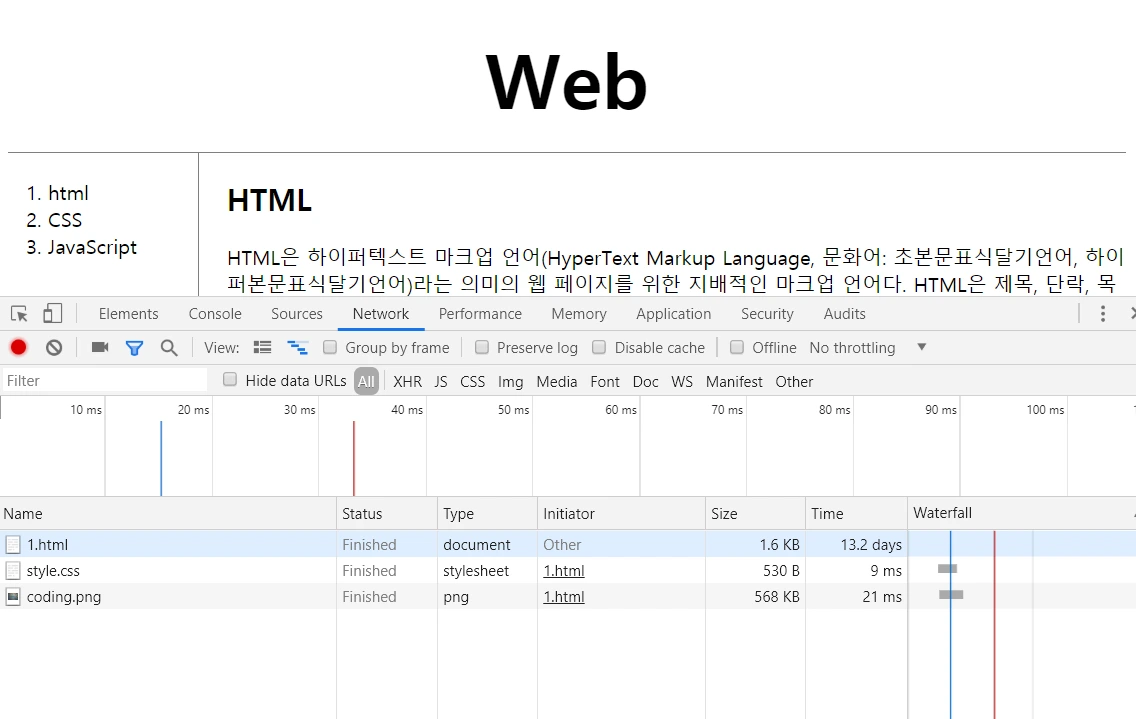Select the coding.png request row name
The height and width of the screenshot is (719, 1136).
[64, 597]
